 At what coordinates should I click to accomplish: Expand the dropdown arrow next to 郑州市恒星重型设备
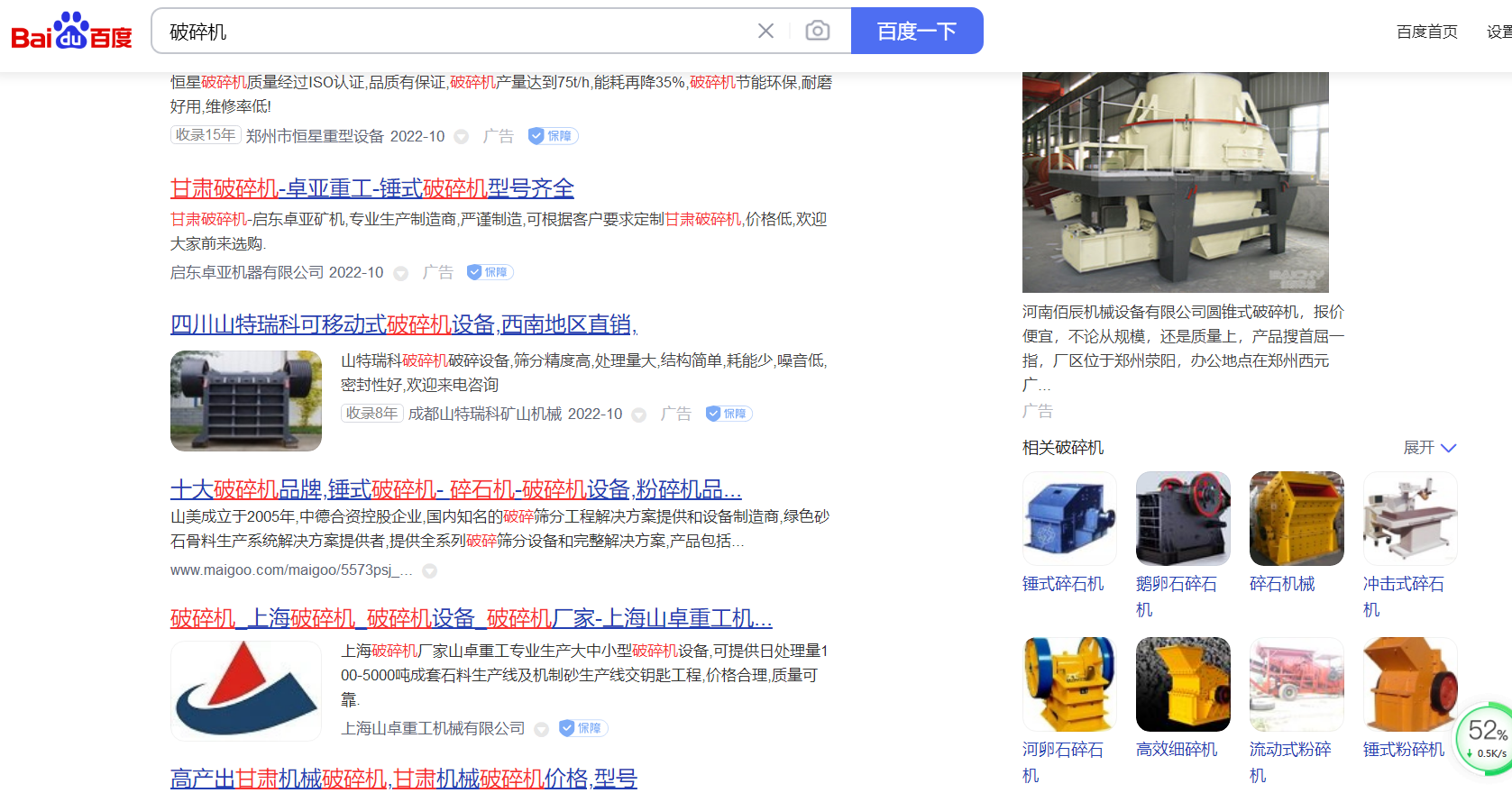coord(461,137)
